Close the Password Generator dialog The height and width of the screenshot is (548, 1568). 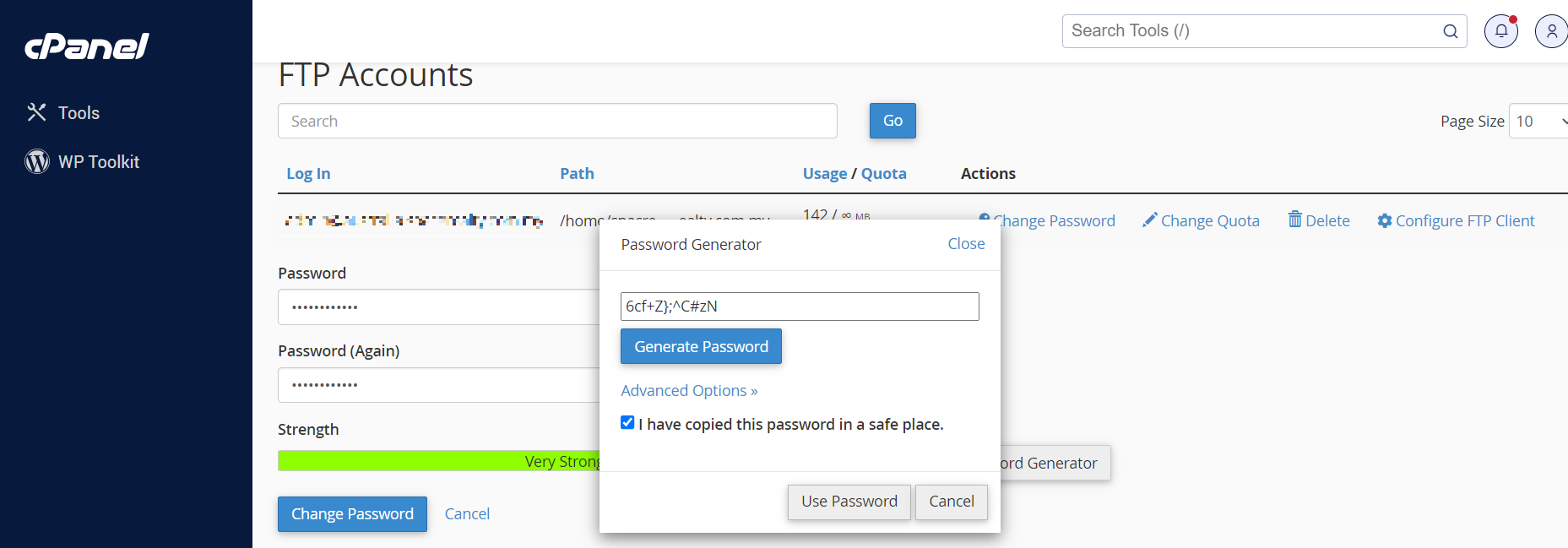click(966, 244)
